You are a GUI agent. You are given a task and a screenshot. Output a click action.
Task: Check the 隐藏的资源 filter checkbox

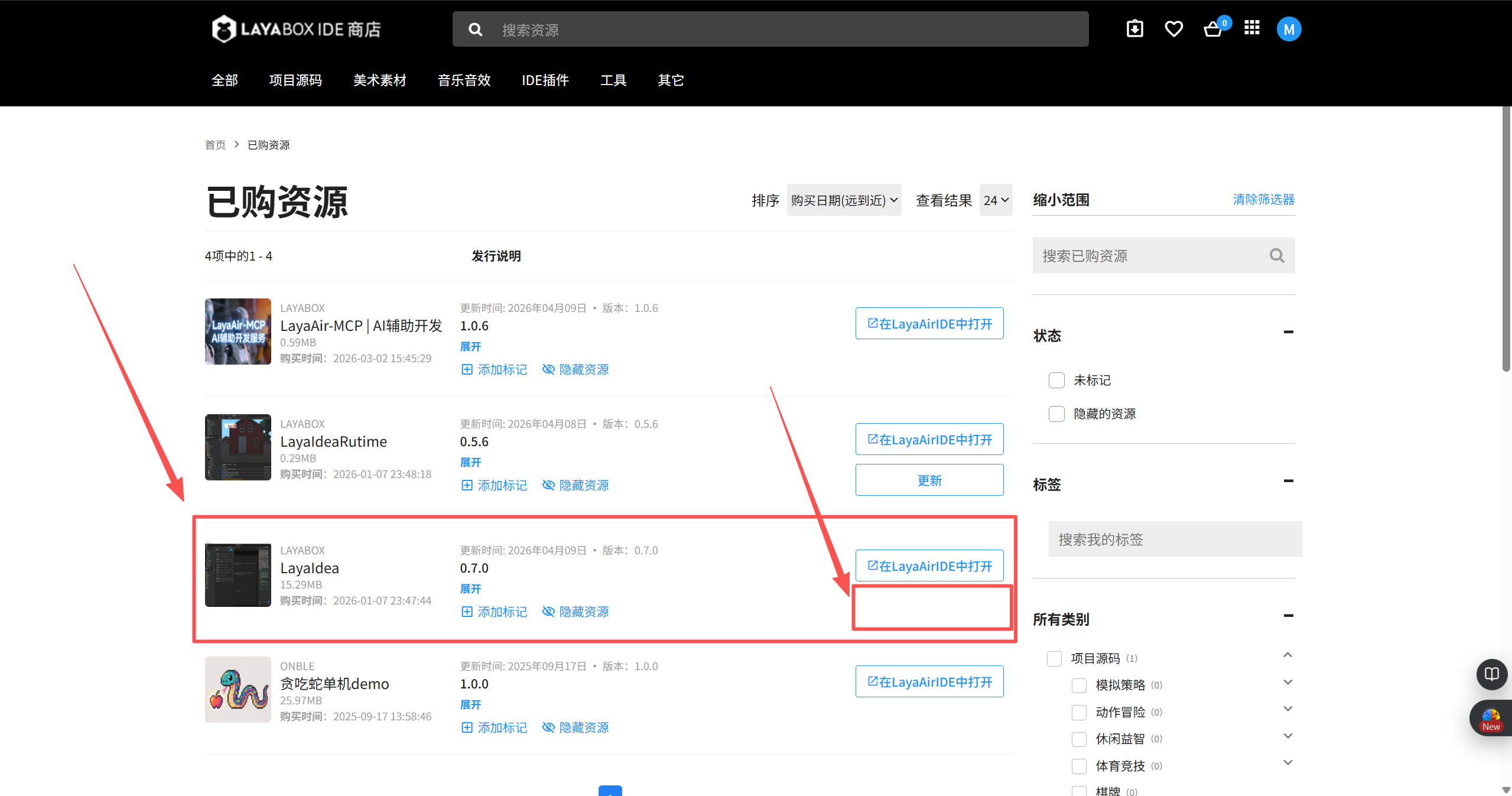pos(1056,414)
